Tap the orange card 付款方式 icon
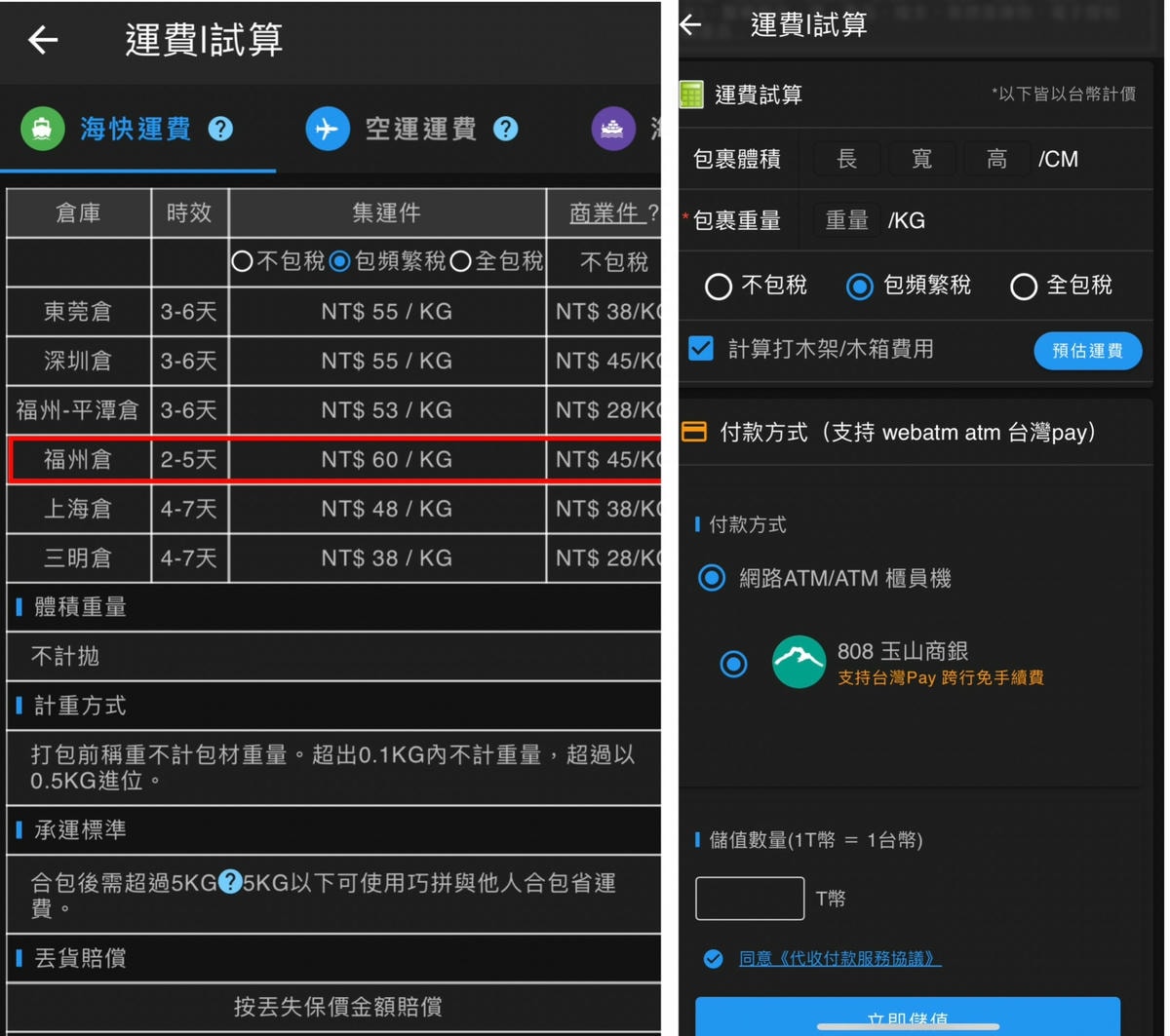 pyautogui.click(x=693, y=431)
